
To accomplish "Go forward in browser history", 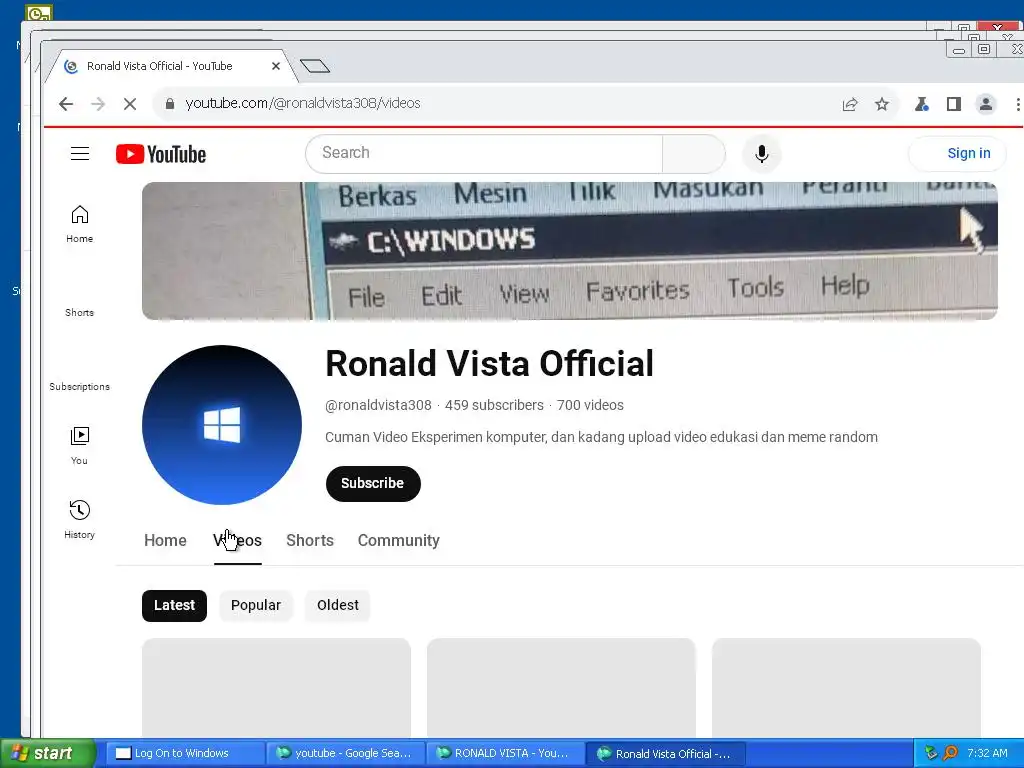I will 98,104.
